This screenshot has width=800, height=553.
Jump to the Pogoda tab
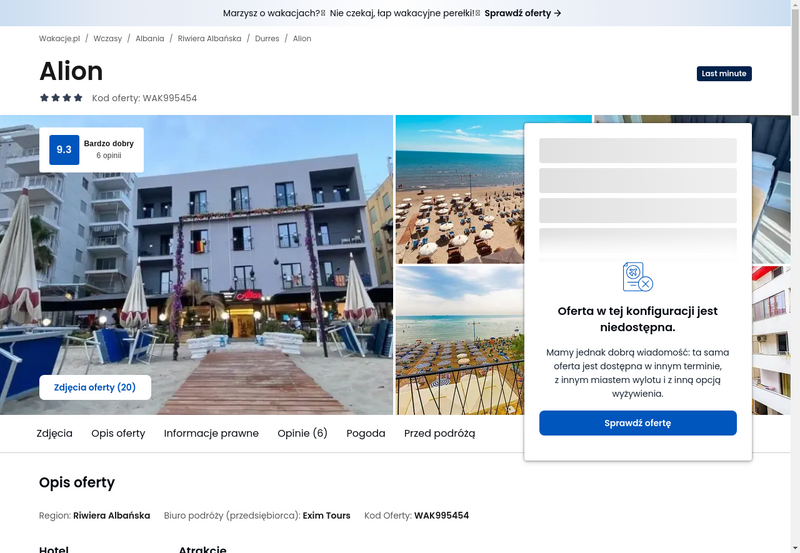(x=366, y=434)
